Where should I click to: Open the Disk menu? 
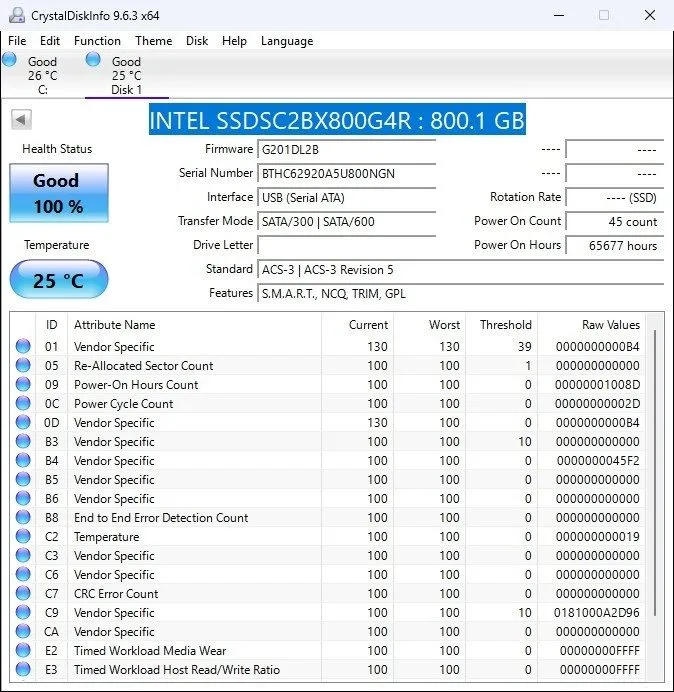[x=197, y=41]
